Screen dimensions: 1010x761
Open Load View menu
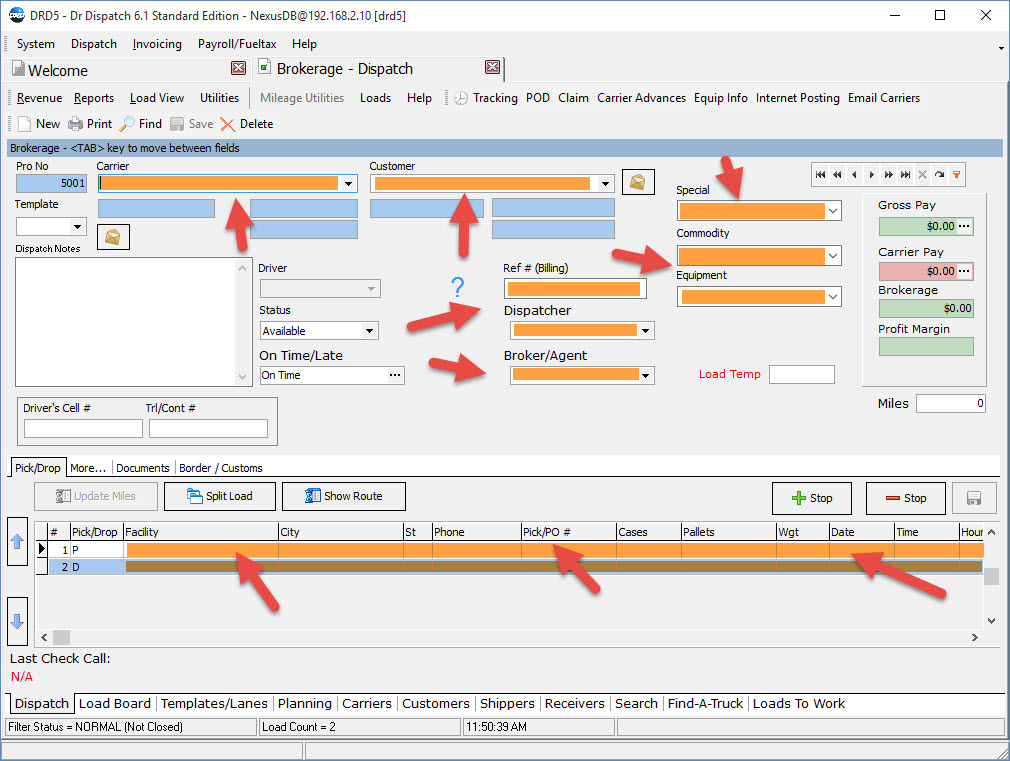click(157, 98)
